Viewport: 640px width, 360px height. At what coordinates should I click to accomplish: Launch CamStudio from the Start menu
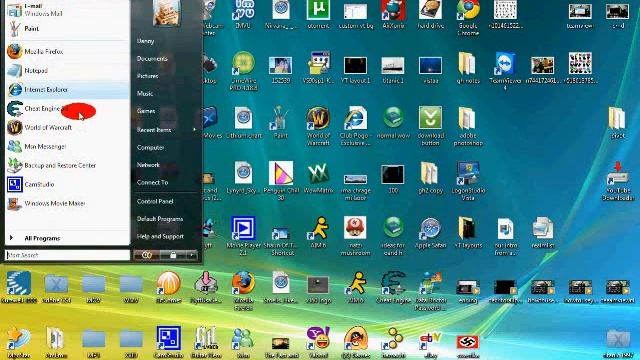[x=67, y=184]
